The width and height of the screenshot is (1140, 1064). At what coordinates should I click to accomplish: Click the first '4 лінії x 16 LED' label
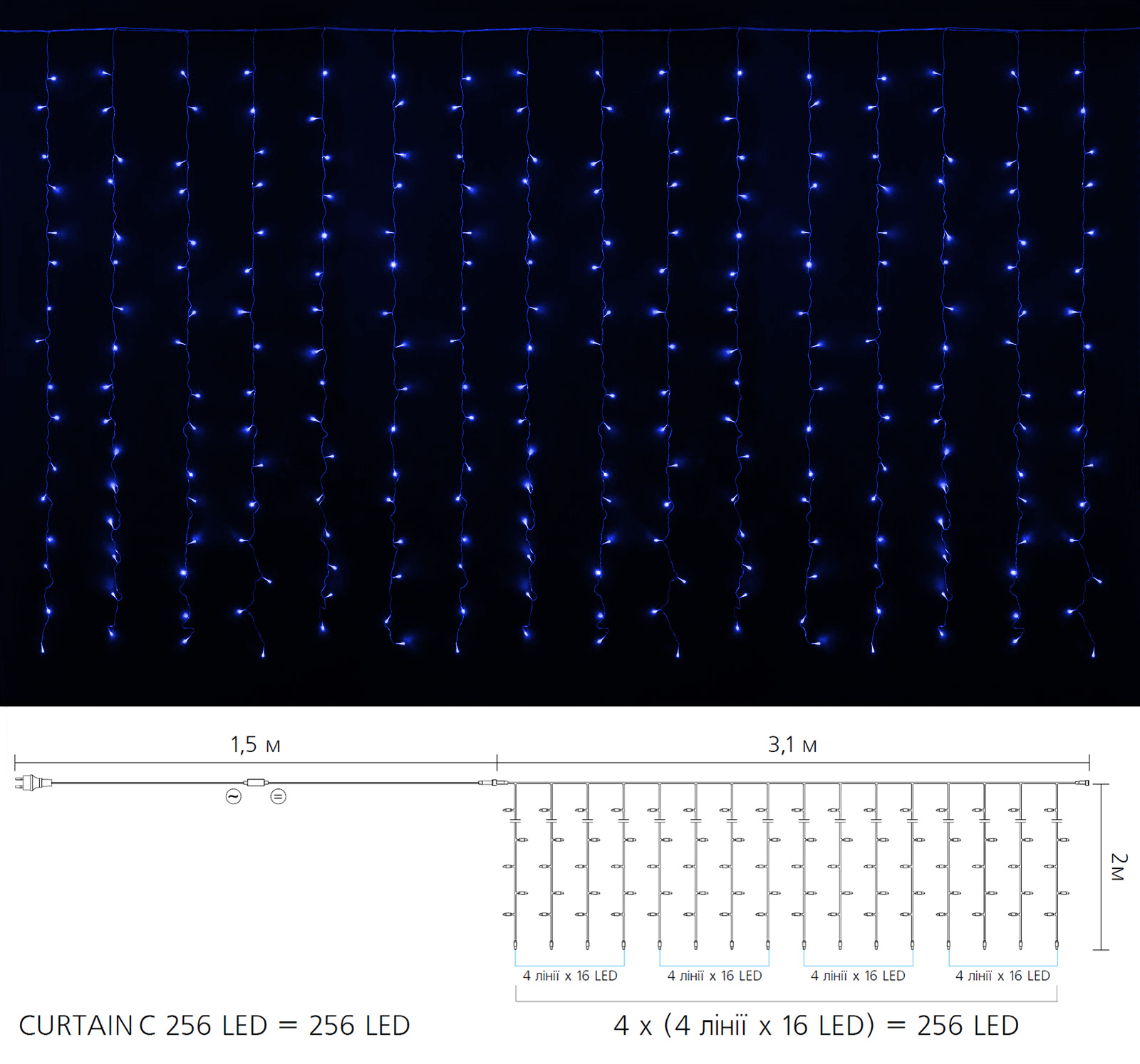(570, 976)
